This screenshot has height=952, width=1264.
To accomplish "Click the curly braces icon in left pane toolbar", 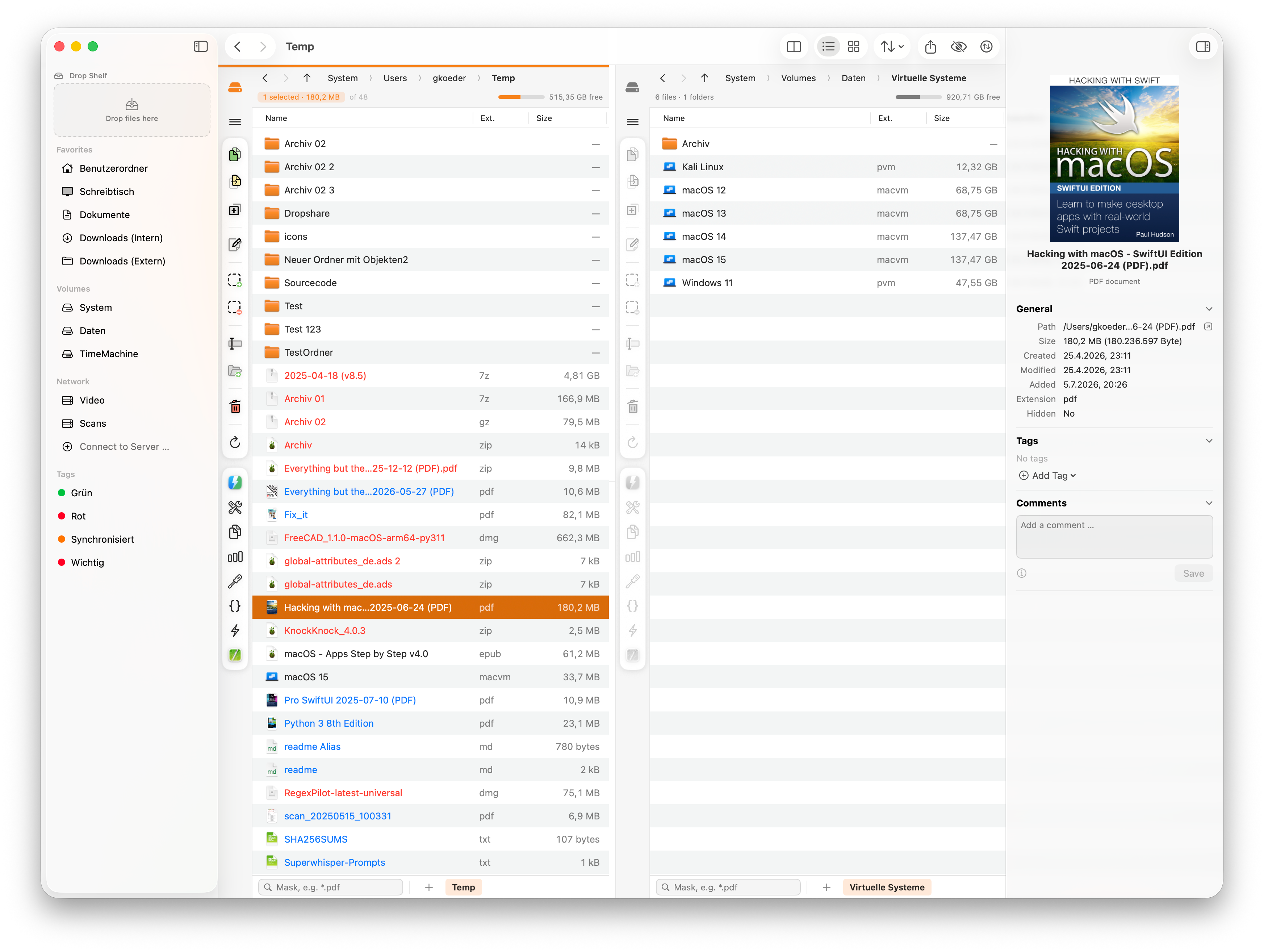I will pos(235,606).
